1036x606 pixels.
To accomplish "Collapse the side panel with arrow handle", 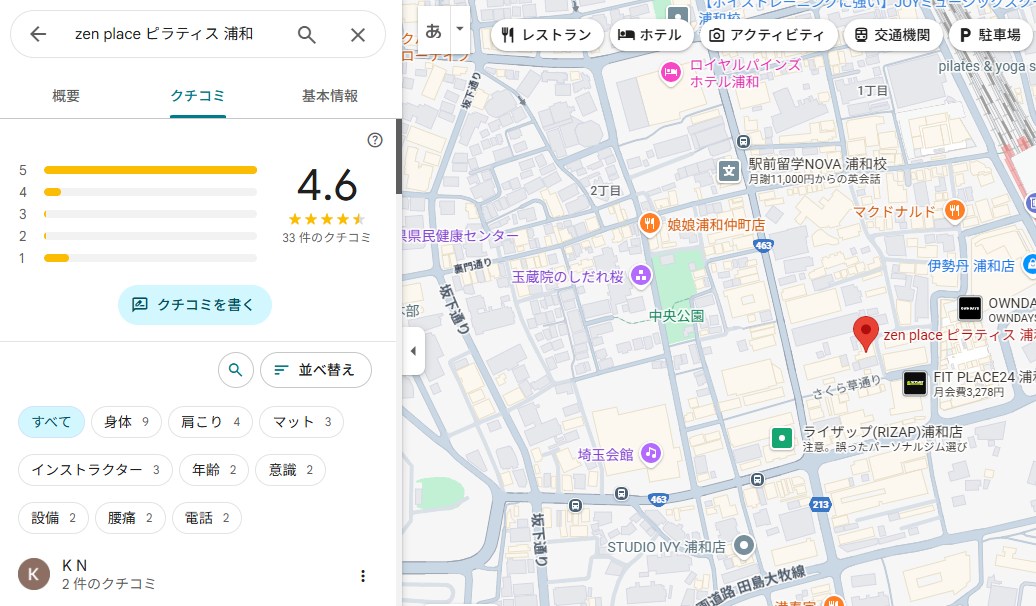I will click(413, 351).
